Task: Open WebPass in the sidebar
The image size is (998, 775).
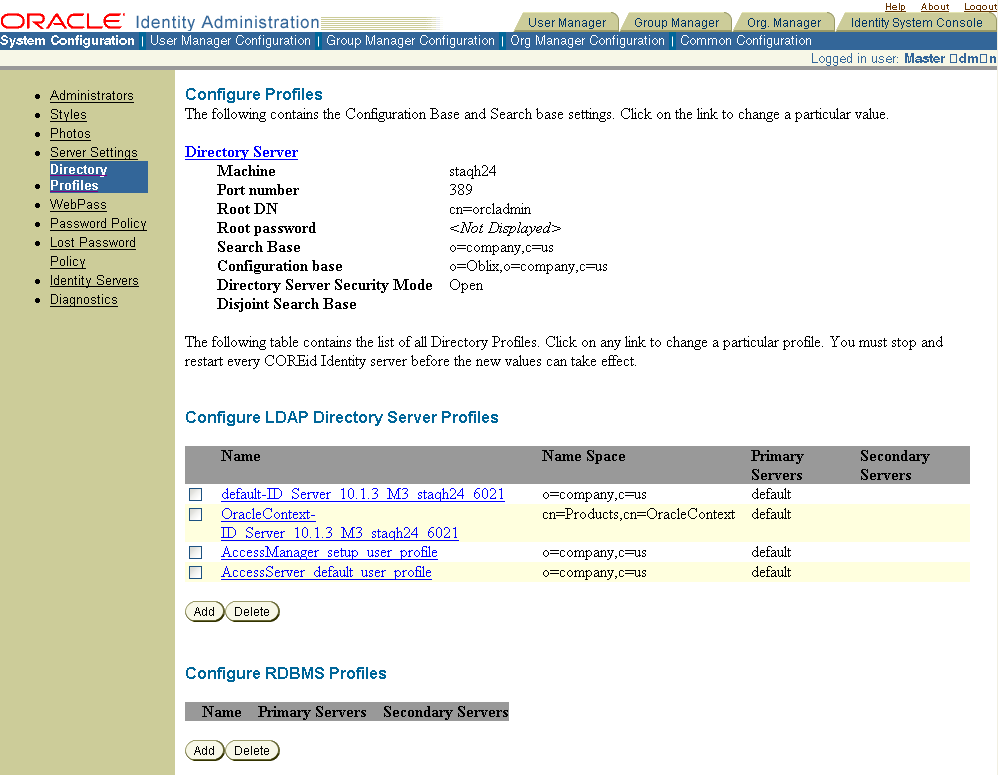Action: coord(78,204)
